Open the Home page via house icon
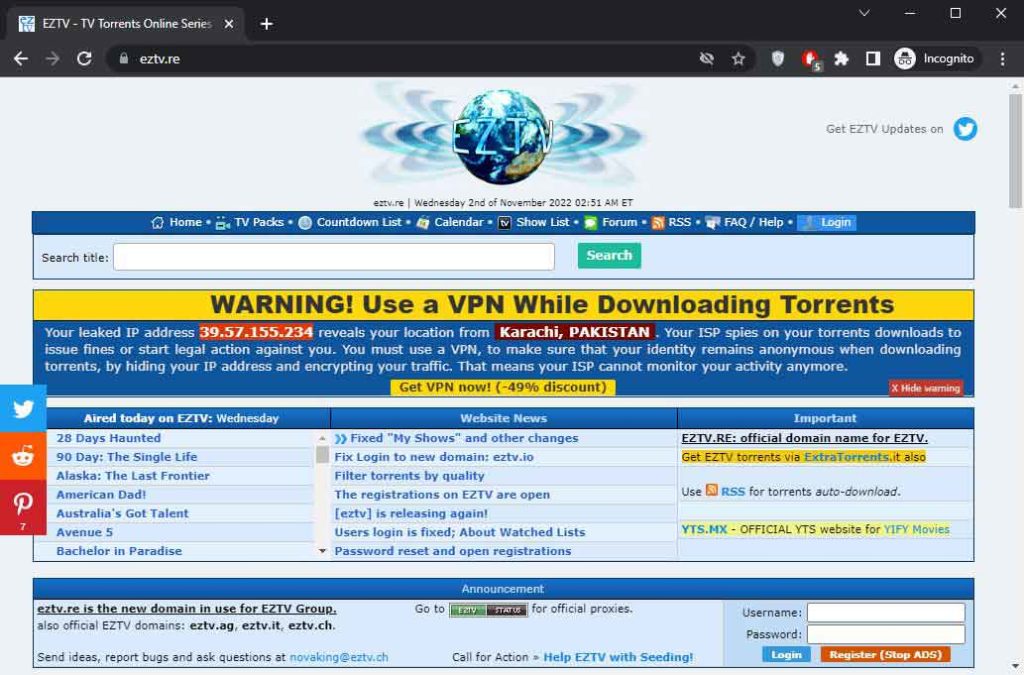Viewport: 1024px width, 675px height. pyautogui.click(x=156, y=222)
